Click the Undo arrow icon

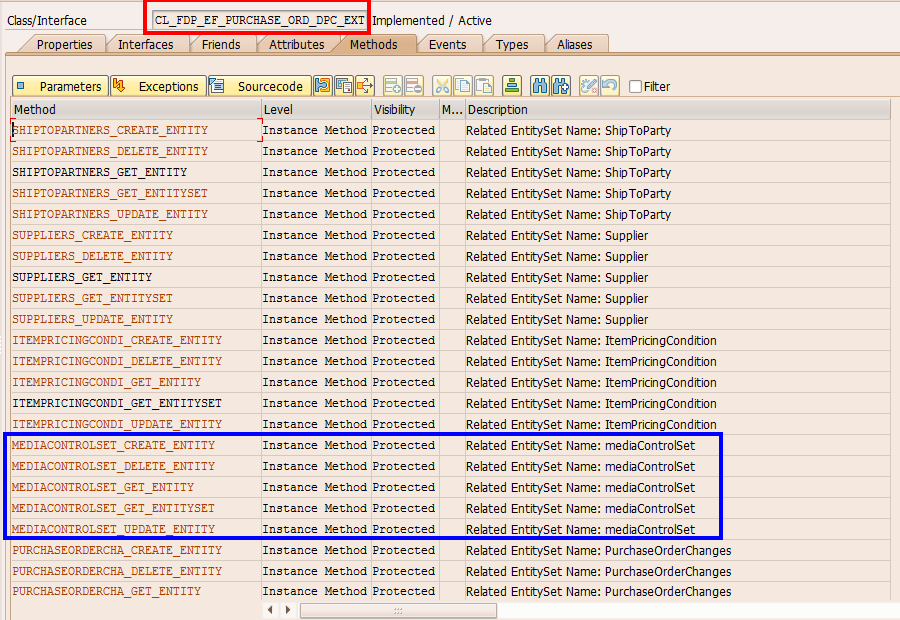pyautogui.click(x=609, y=86)
